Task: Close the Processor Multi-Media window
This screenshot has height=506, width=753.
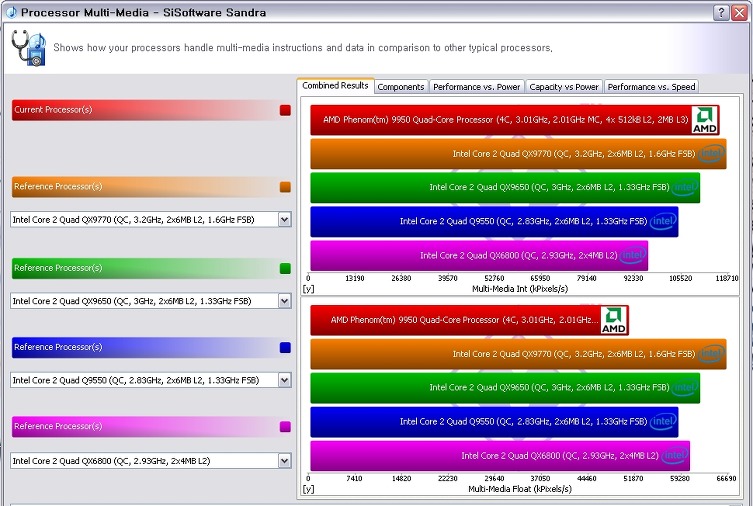Action: point(740,12)
